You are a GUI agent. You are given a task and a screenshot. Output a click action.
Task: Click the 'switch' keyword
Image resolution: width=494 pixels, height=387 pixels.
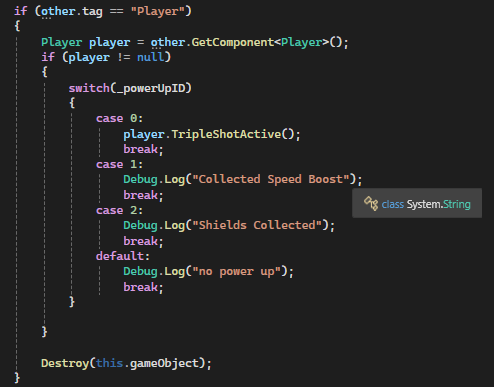[89, 88]
